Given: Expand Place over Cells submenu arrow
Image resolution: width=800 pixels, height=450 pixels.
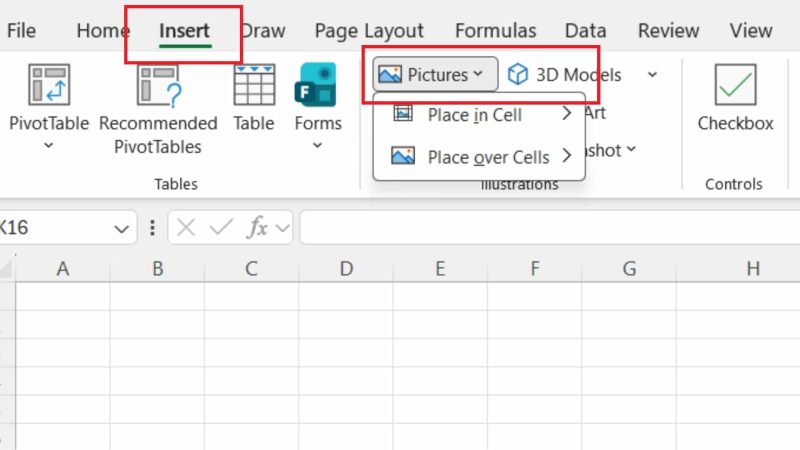Looking at the screenshot, I should click(566, 156).
